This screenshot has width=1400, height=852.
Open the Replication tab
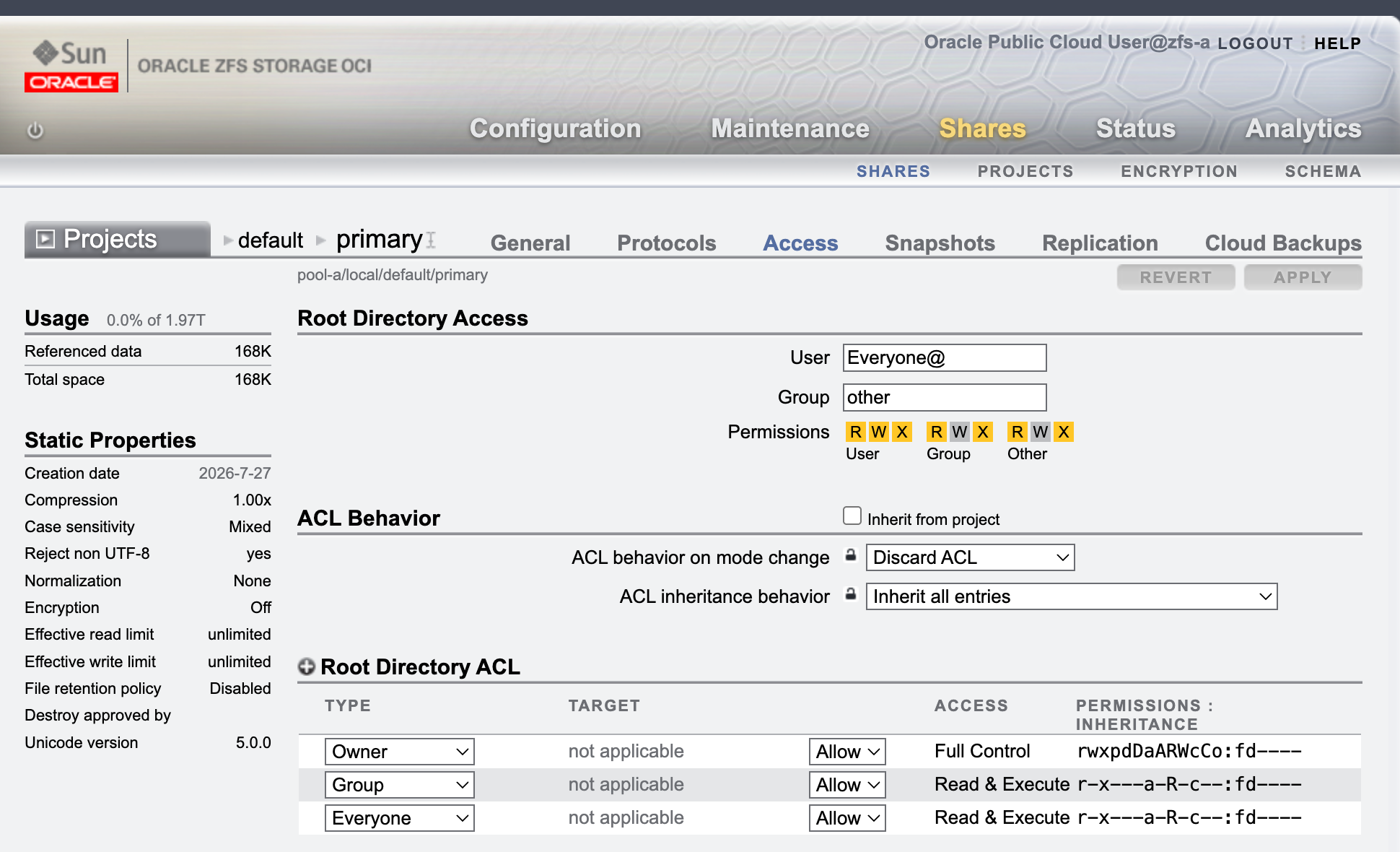pos(1100,243)
